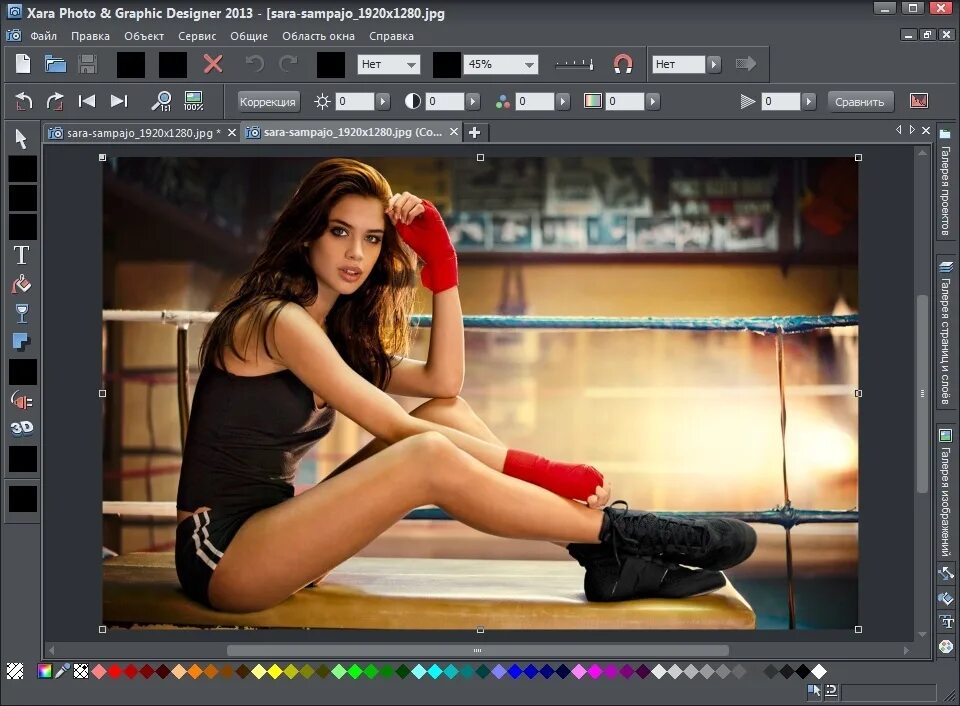
Task: Activate the 3D extrude tool
Action: coord(20,430)
